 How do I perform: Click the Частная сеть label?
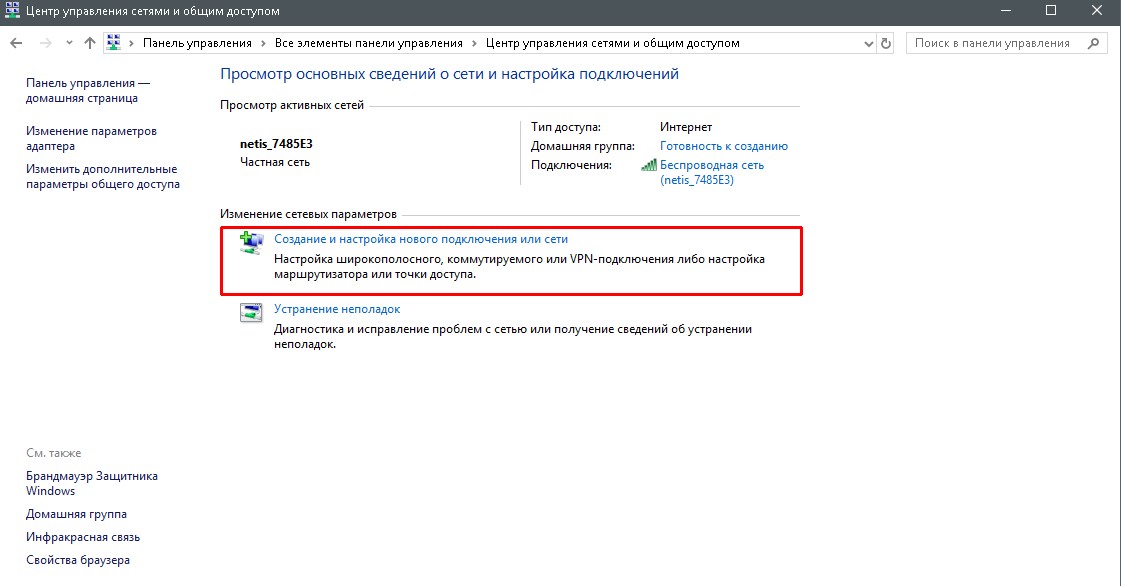275,162
